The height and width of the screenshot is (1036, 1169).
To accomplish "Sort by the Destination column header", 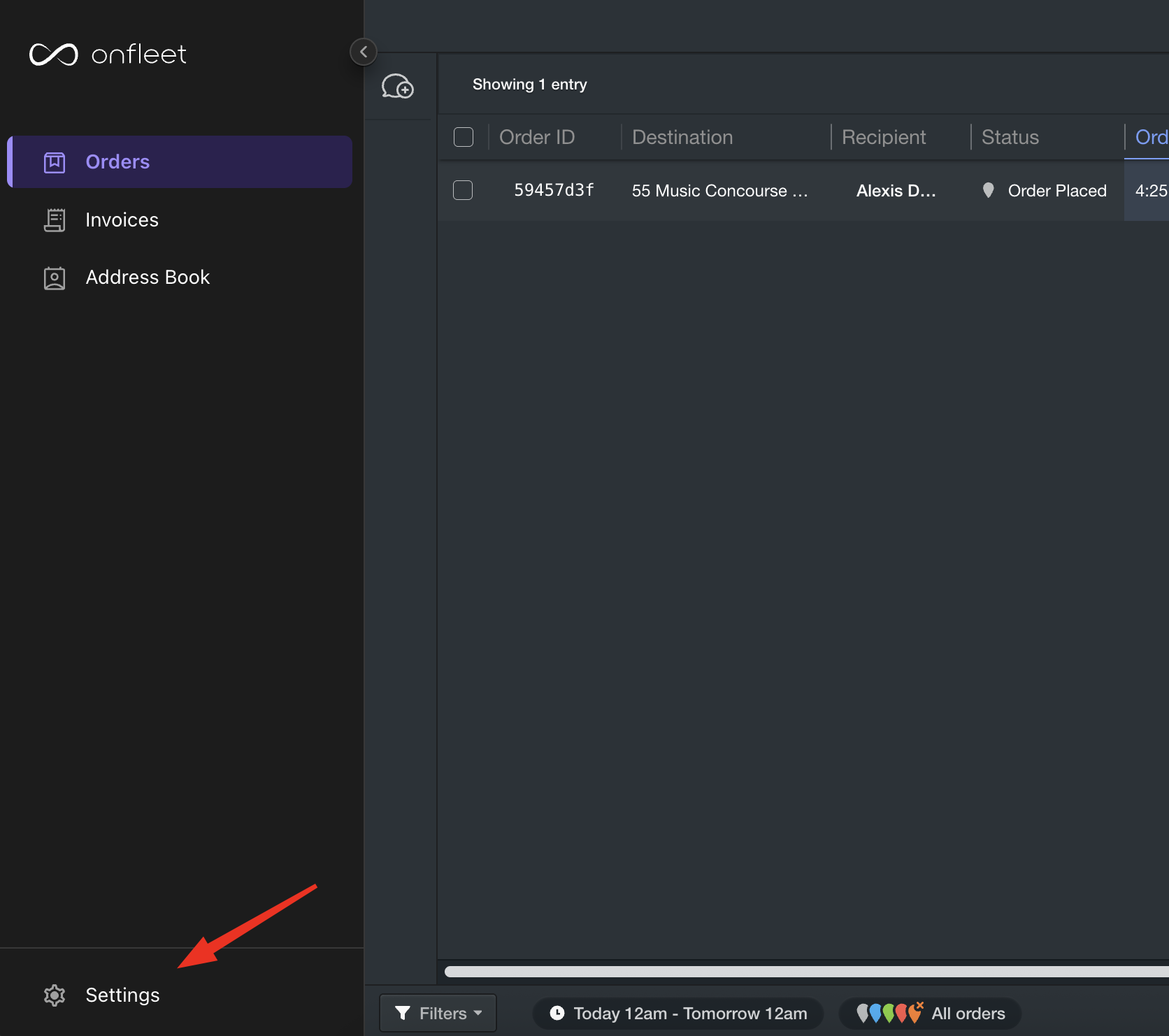I will [x=682, y=137].
